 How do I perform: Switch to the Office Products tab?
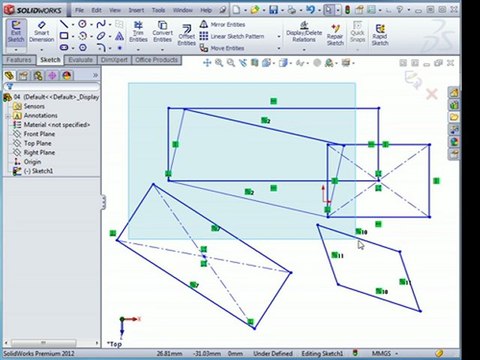[x=156, y=60]
